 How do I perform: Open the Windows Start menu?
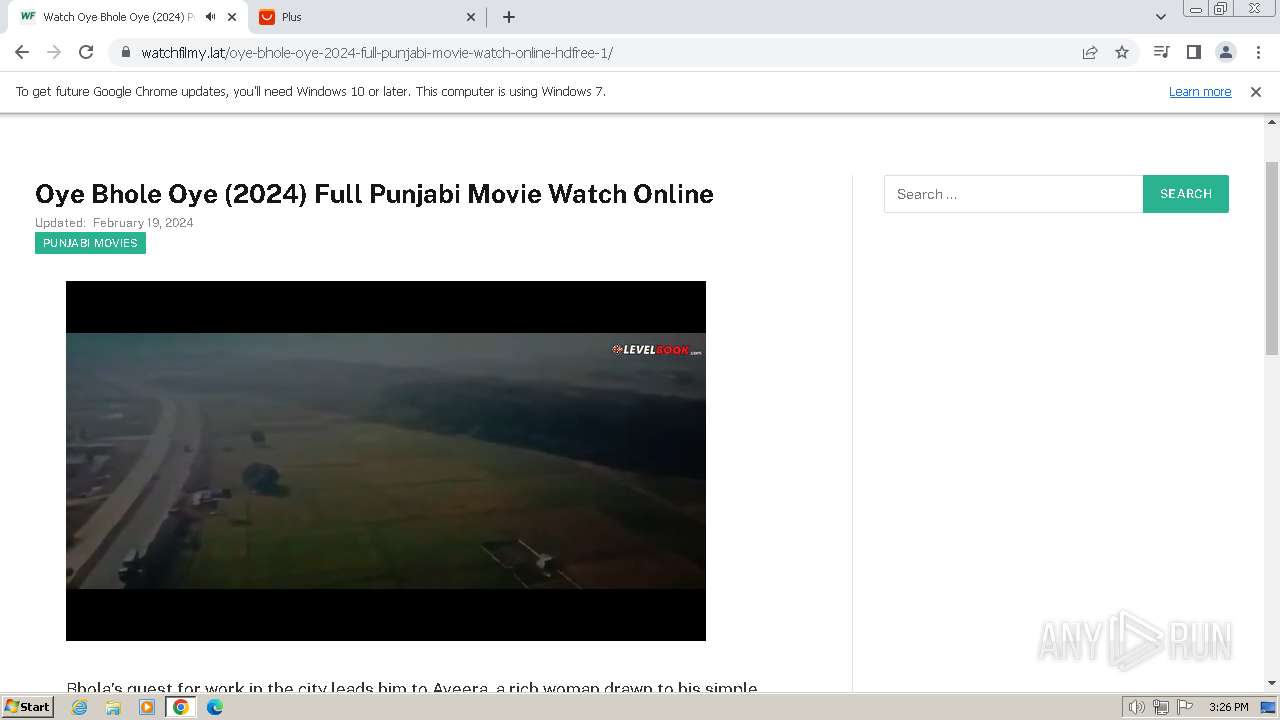click(x=28, y=706)
